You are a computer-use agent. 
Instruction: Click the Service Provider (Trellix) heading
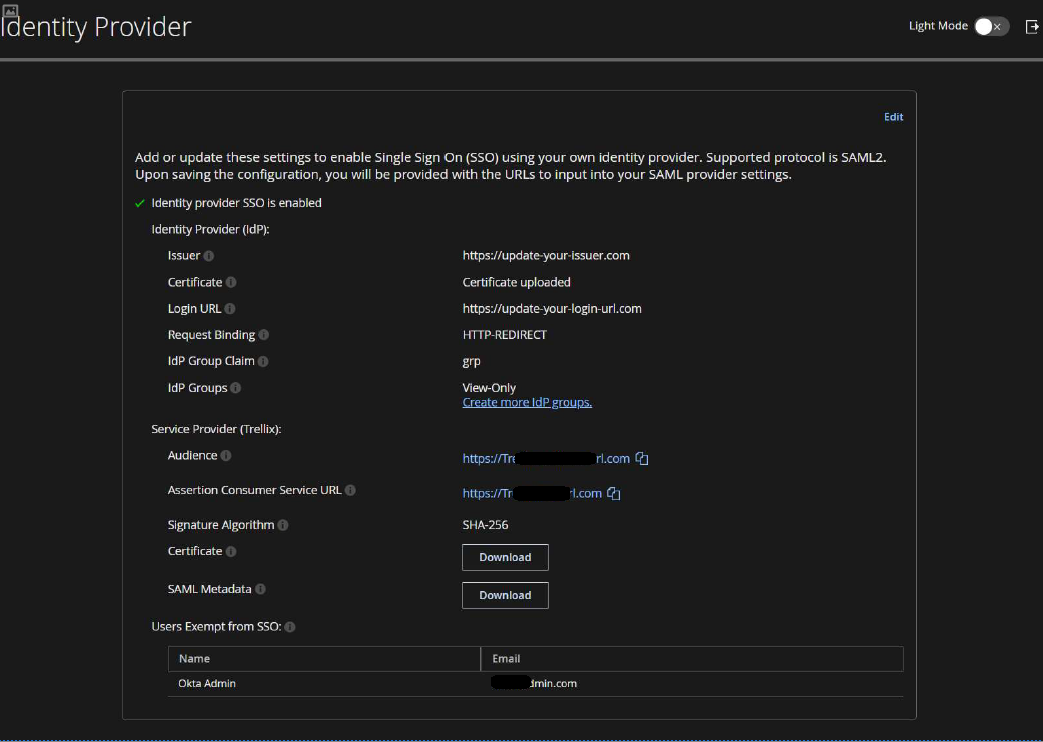216,429
